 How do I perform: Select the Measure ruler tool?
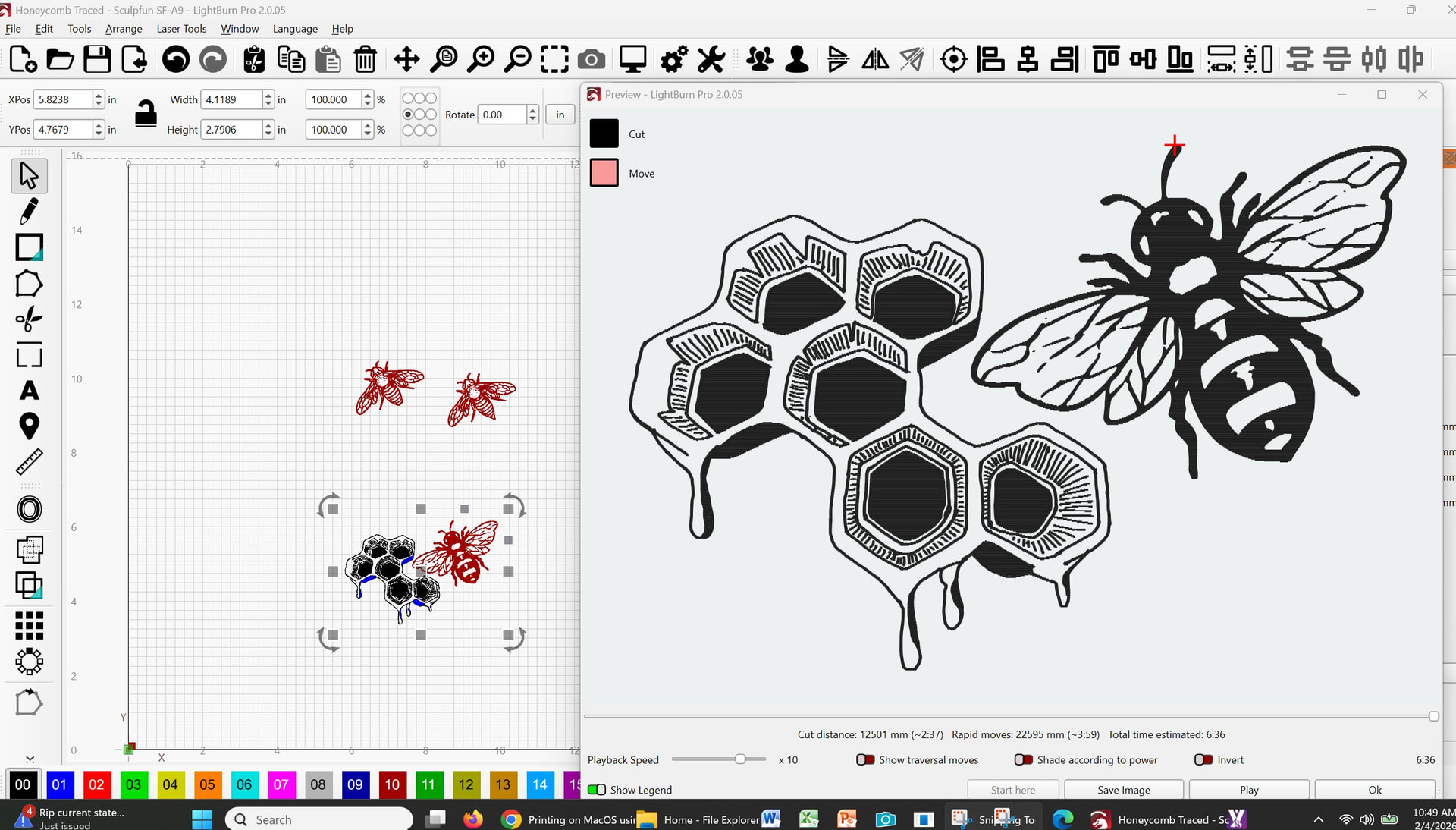(x=29, y=462)
